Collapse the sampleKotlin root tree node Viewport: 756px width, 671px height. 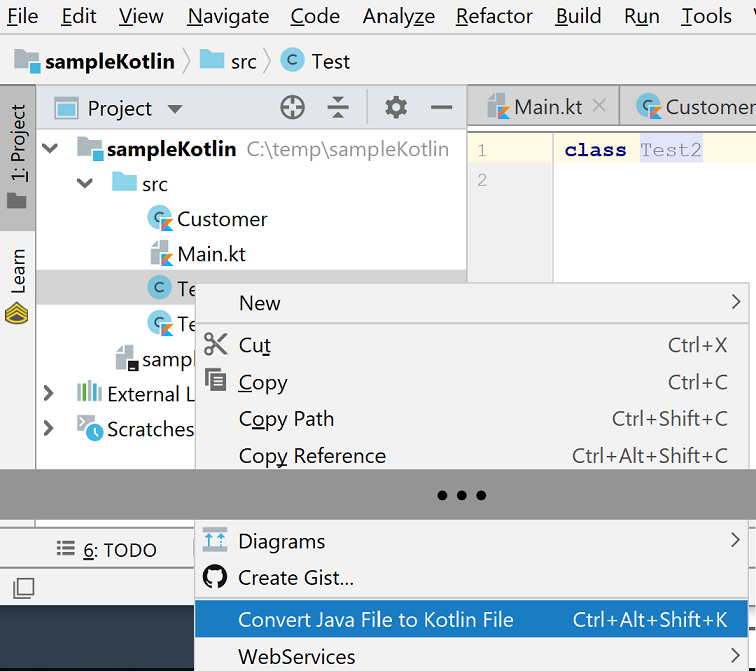click(50, 149)
